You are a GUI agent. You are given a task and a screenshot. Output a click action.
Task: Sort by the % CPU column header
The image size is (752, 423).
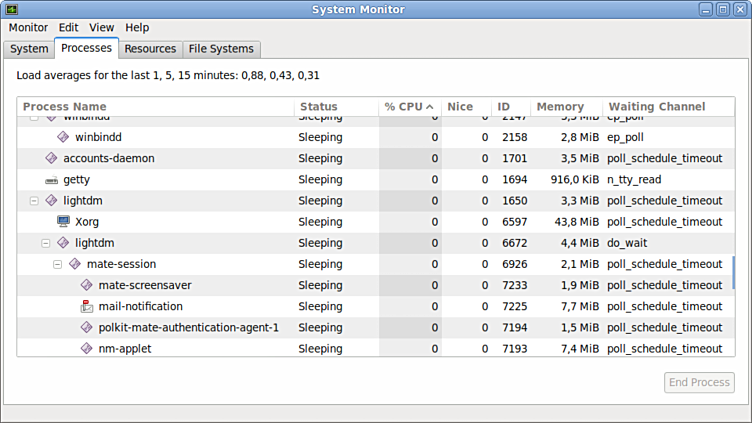coord(409,107)
